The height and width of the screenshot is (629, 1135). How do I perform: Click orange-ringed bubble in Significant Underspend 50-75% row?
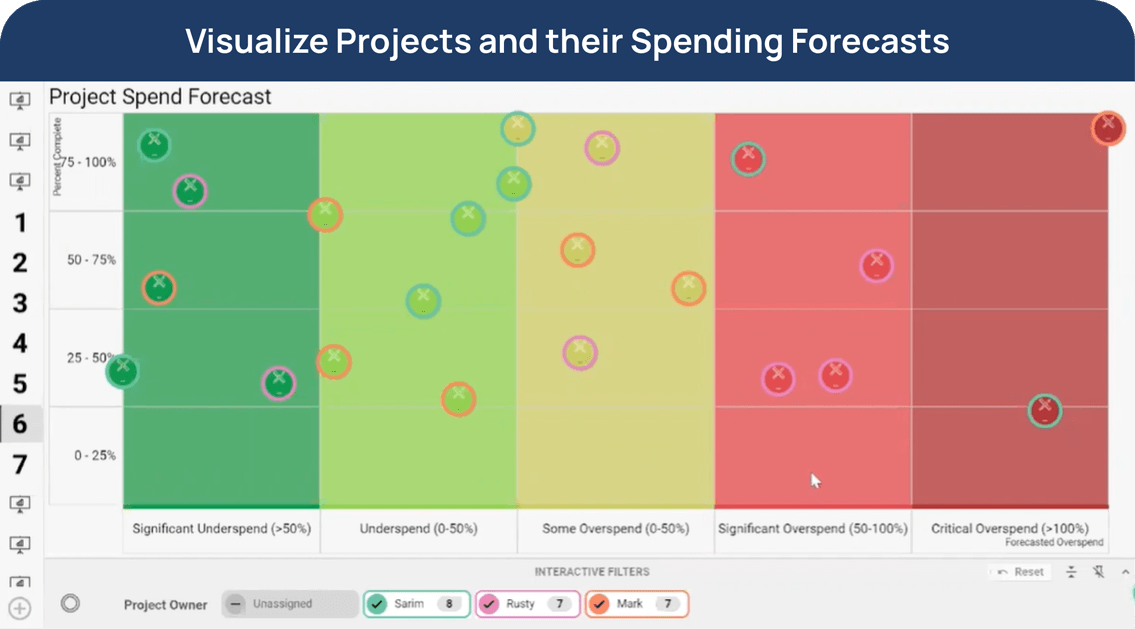tap(158, 288)
